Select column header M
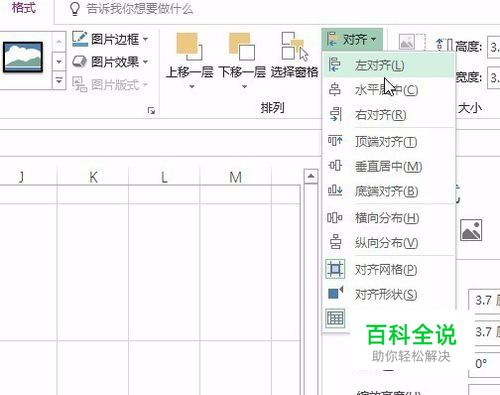This screenshot has height=395, width=500. (x=235, y=177)
